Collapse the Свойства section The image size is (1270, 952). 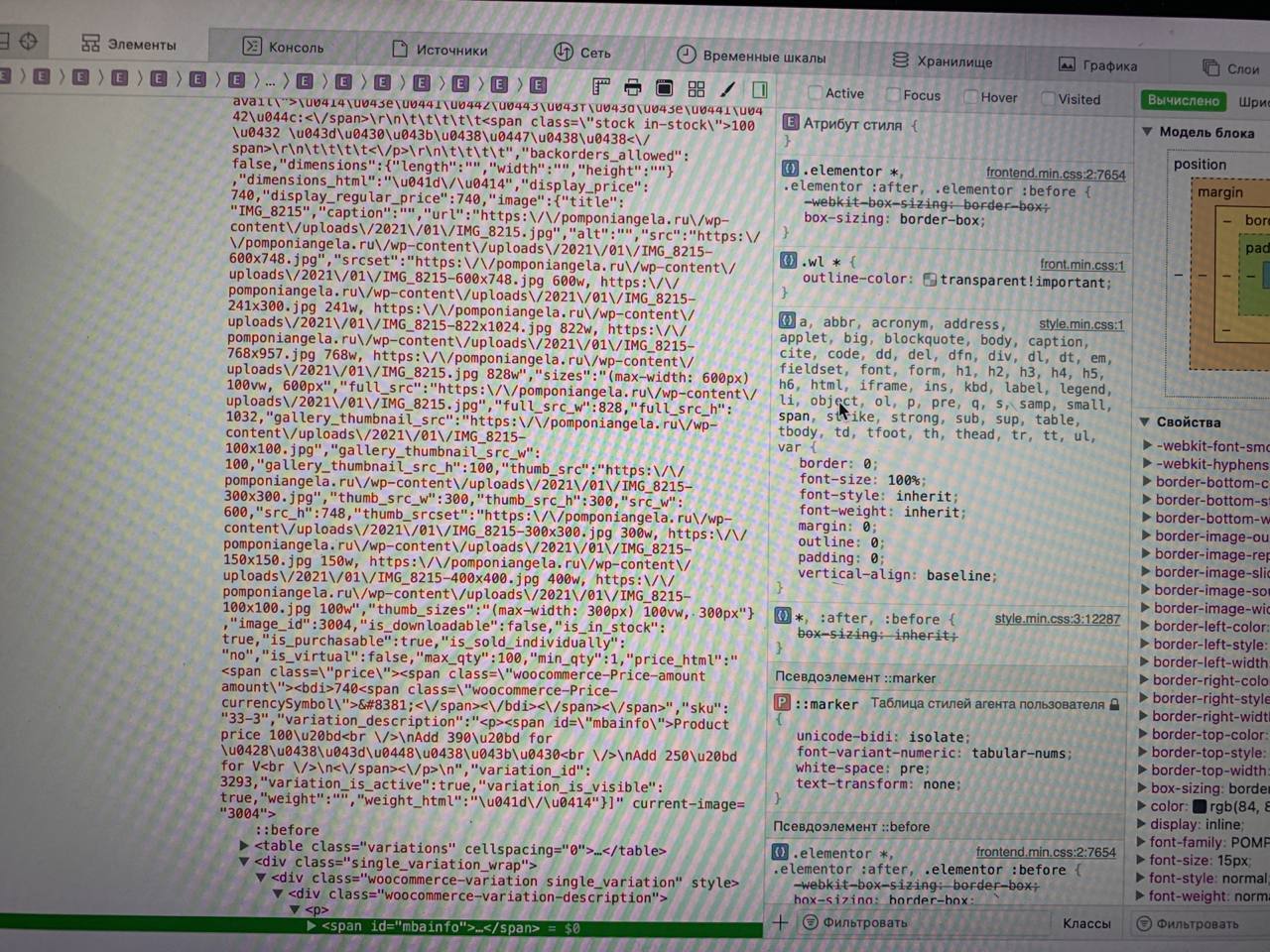(1145, 421)
